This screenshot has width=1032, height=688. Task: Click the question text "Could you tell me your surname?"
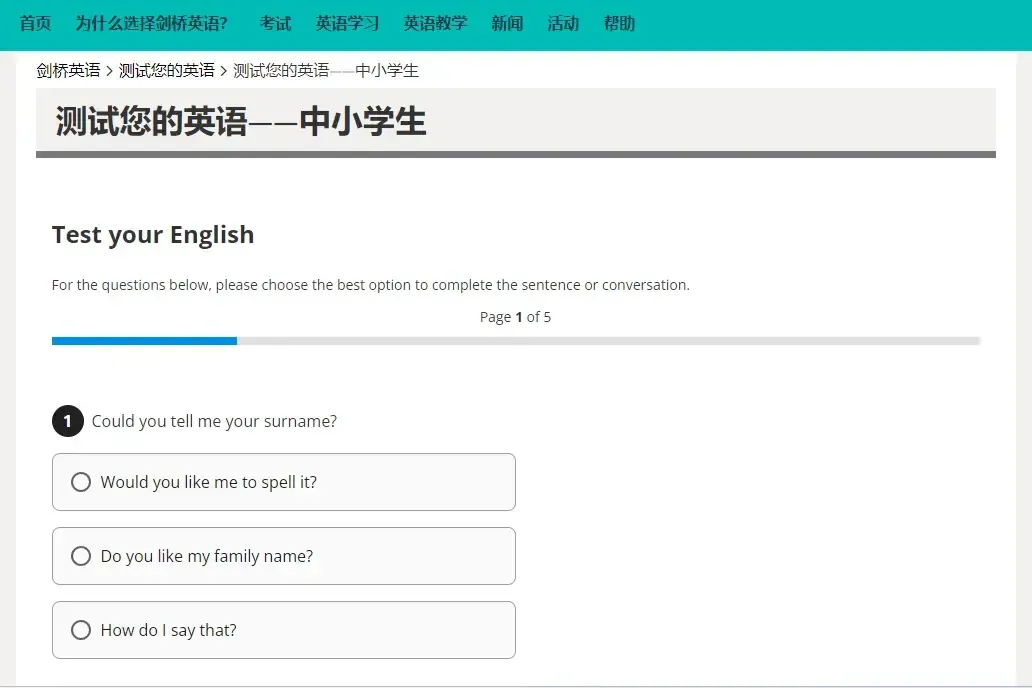214,421
